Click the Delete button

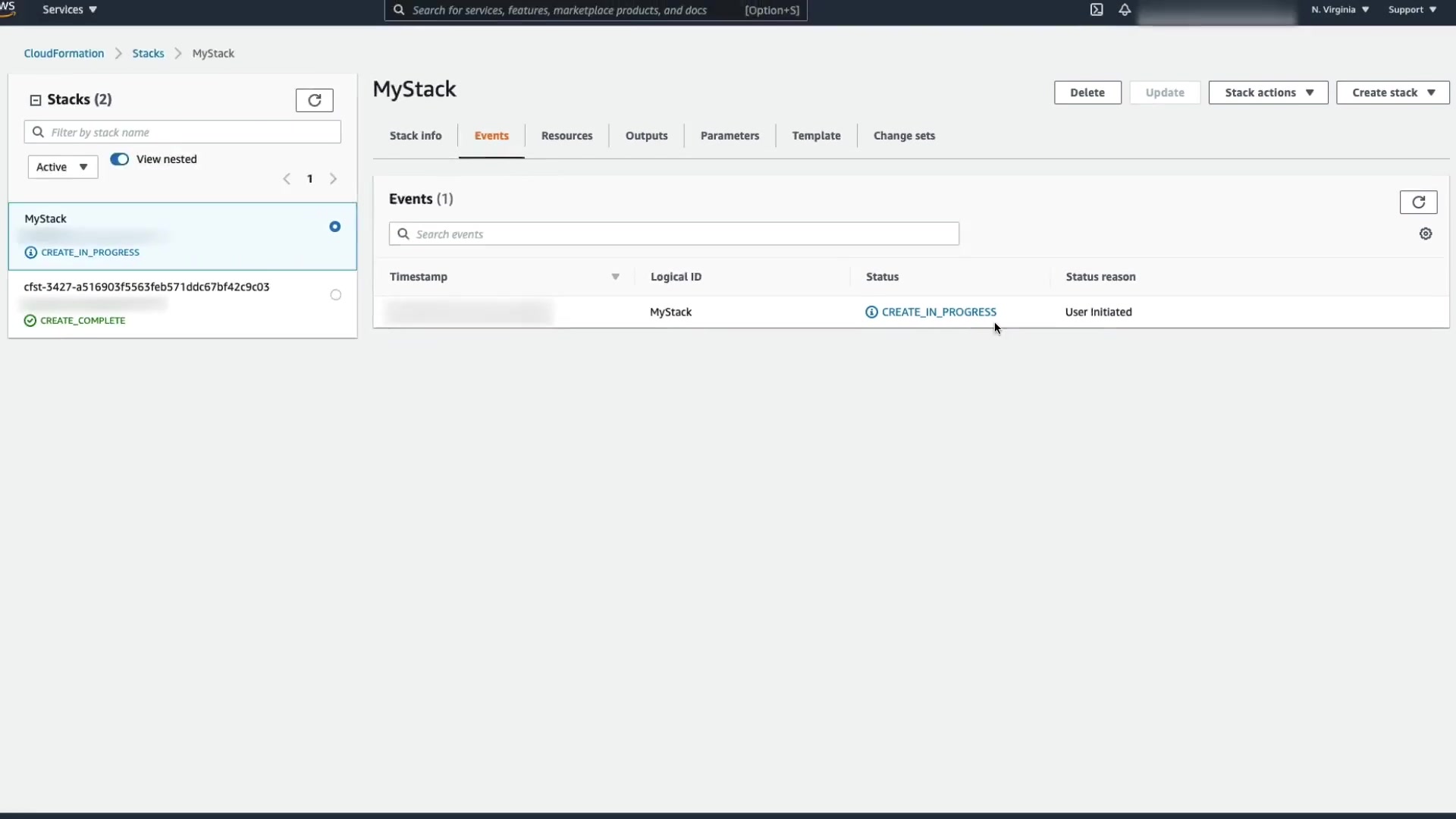pos(1087,93)
